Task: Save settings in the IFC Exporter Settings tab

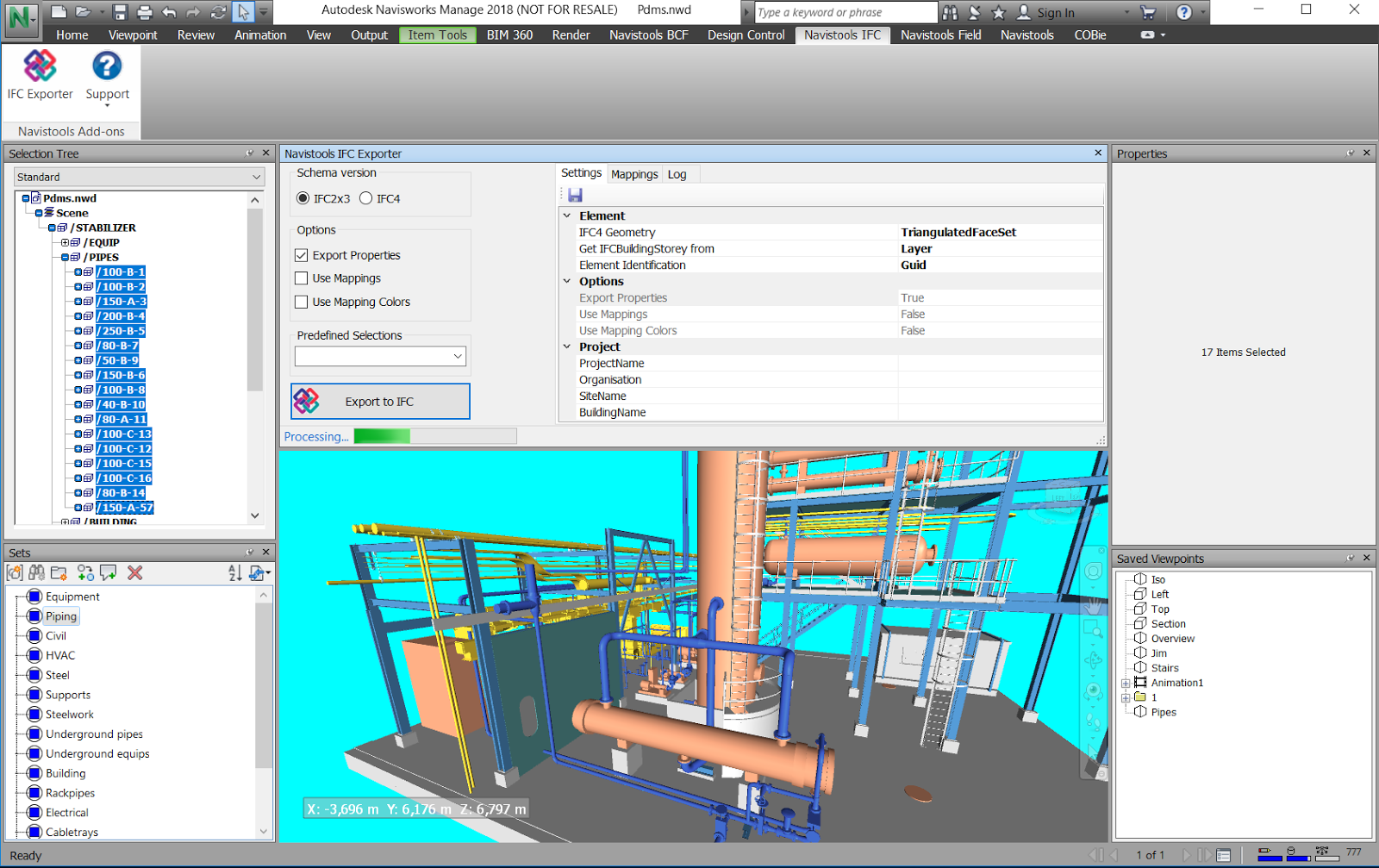Action: coord(575,196)
